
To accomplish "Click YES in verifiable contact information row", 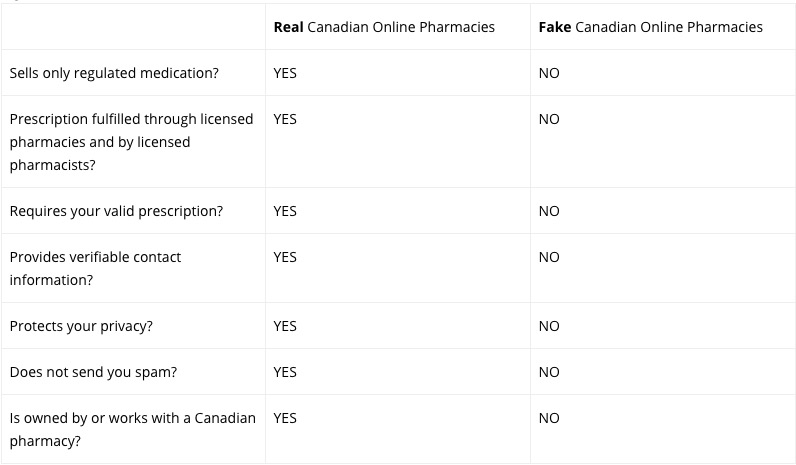I will 285,257.
